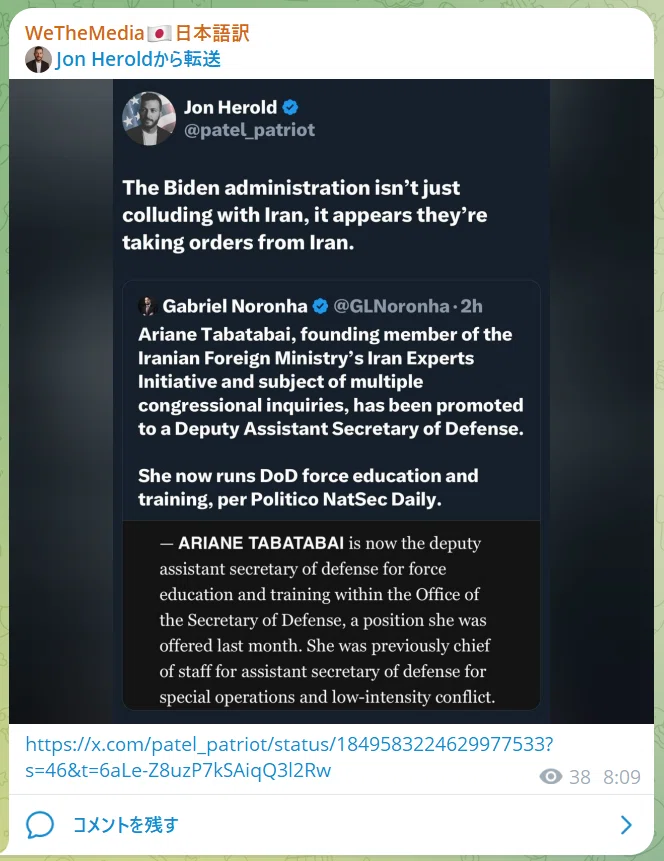Image resolution: width=664 pixels, height=861 pixels.
Task: Click the 8:09 message timestamp
Action: (x=622, y=777)
